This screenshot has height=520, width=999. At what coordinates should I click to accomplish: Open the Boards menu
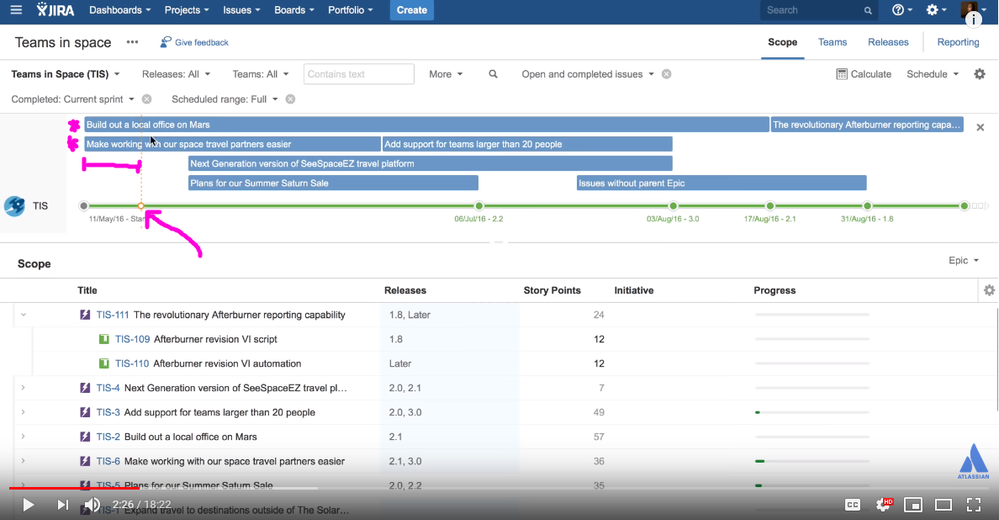coord(294,10)
